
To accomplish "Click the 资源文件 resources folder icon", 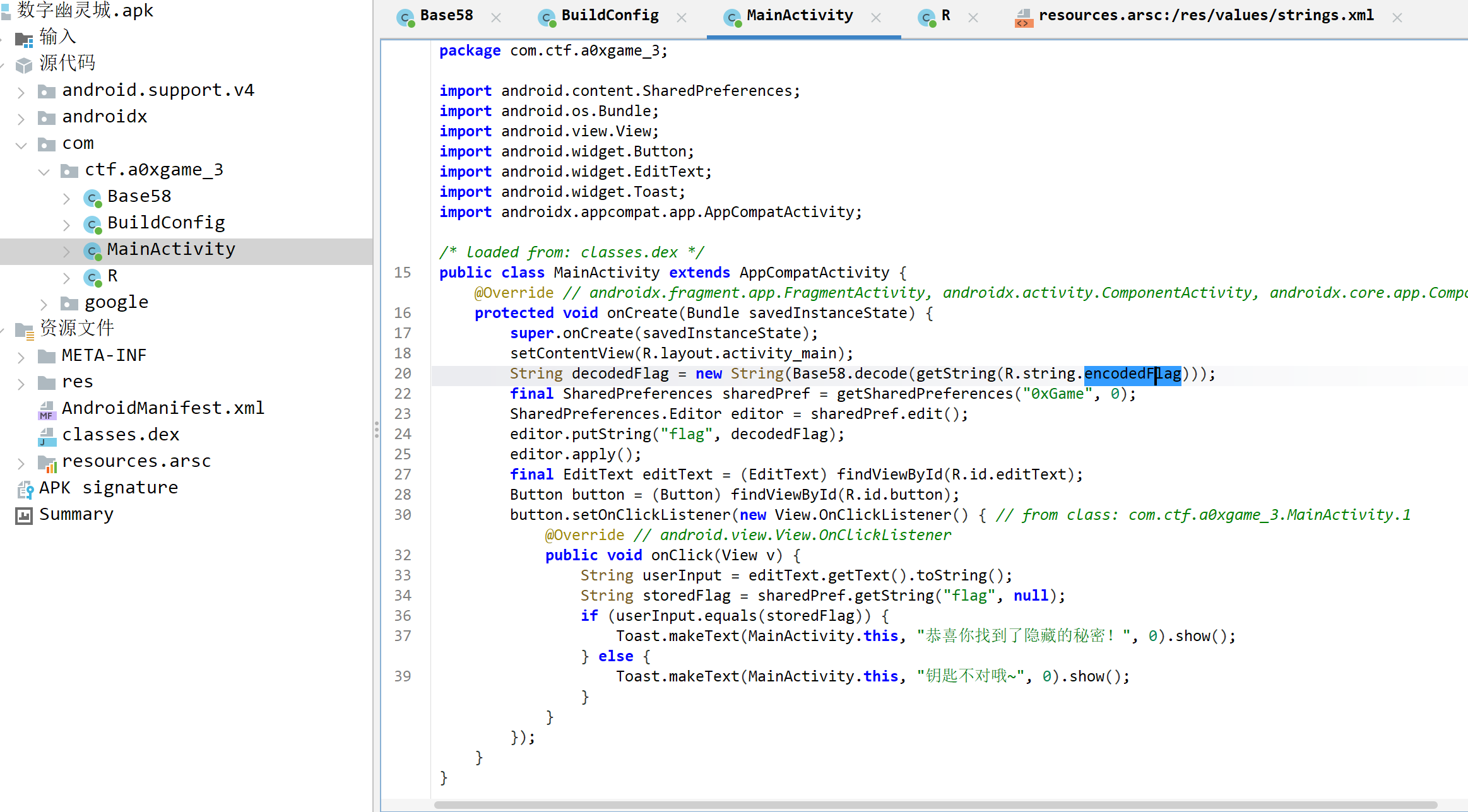I will (25, 331).
